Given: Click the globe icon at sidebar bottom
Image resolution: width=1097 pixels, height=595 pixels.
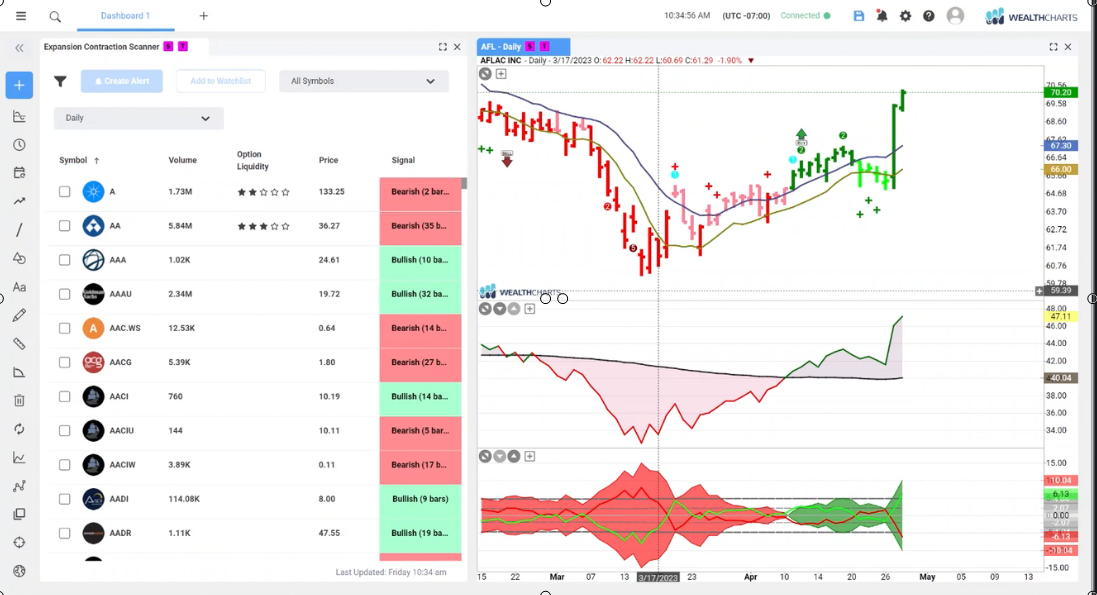Looking at the screenshot, I should pyautogui.click(x=19, y=571).
